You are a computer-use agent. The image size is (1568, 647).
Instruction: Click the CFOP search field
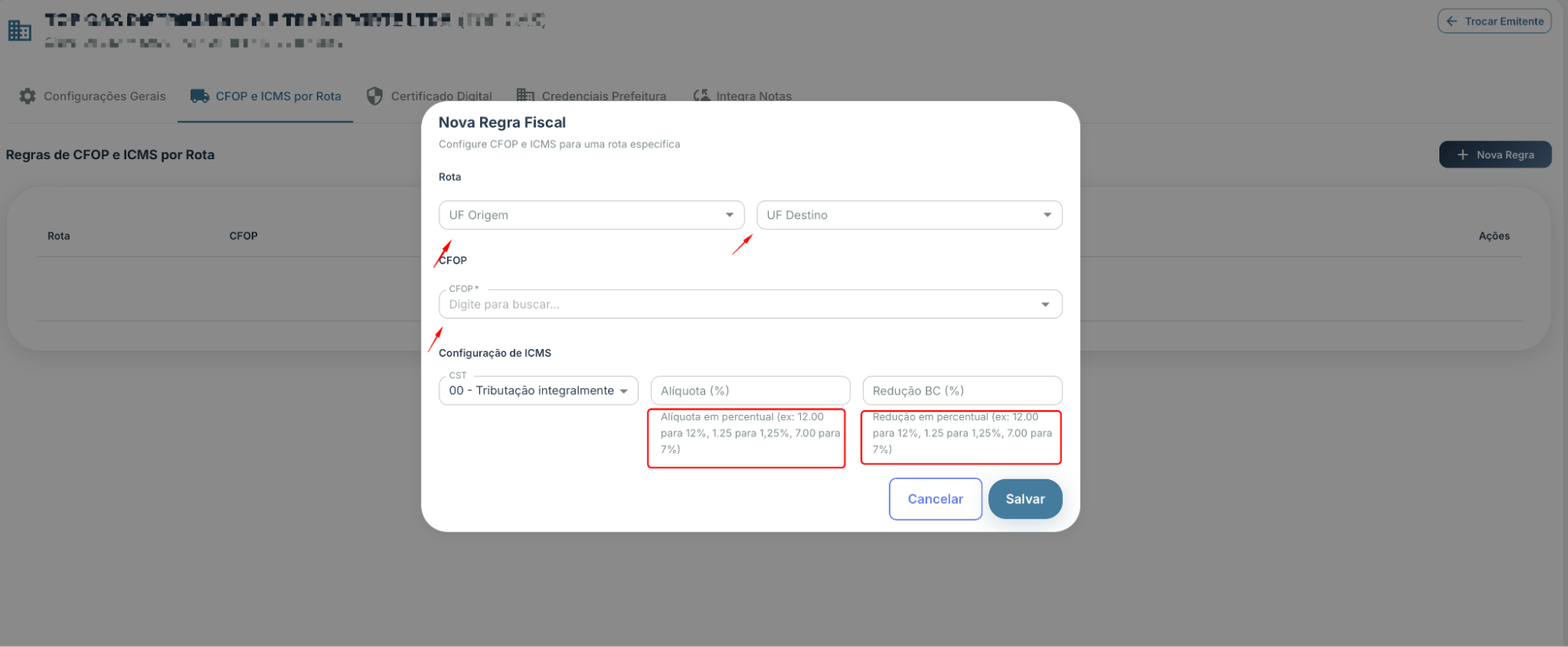[x=750, y=304]
